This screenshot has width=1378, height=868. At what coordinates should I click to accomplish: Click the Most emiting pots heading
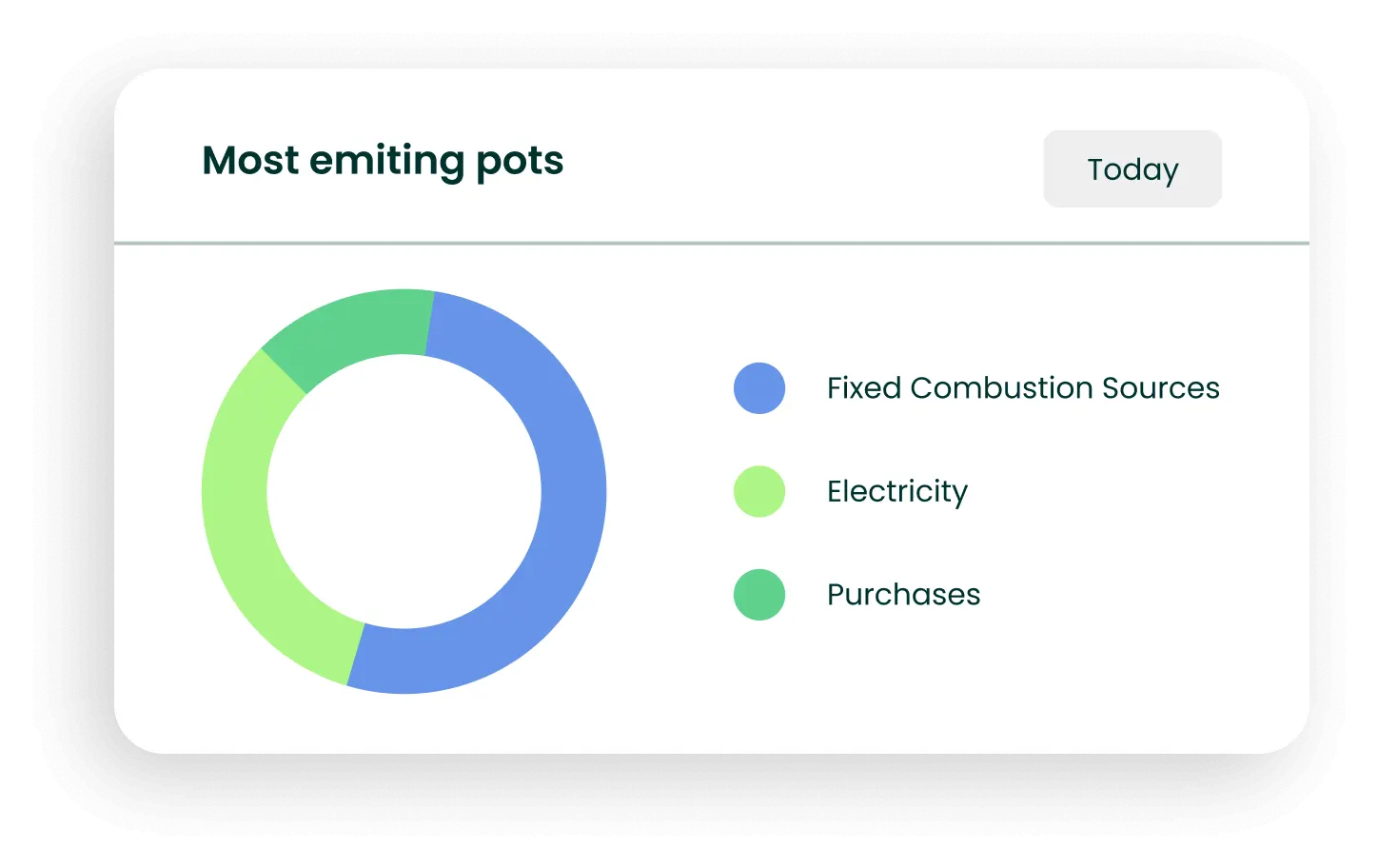383,161
